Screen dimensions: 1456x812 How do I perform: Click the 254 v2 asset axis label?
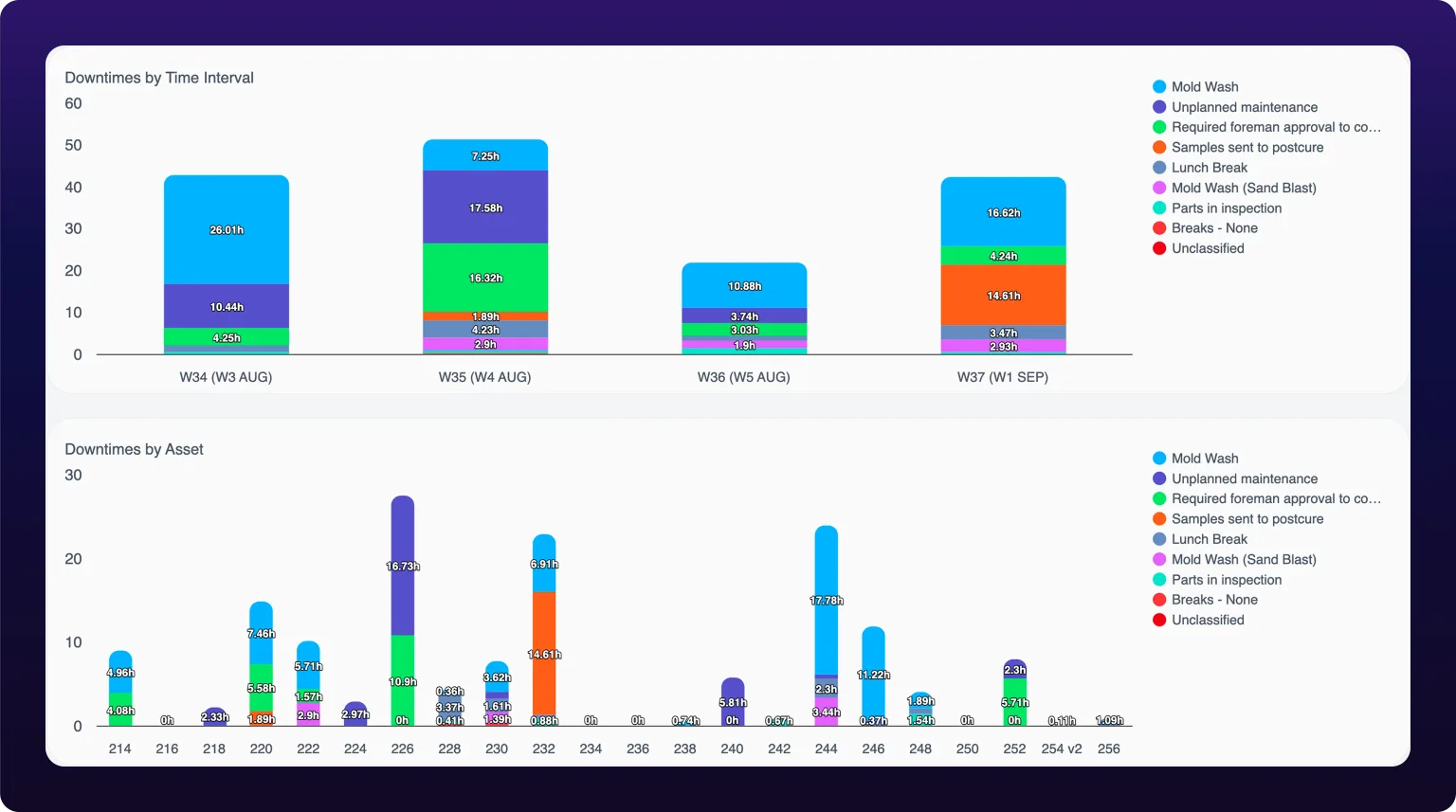(x=1062, y=749)
